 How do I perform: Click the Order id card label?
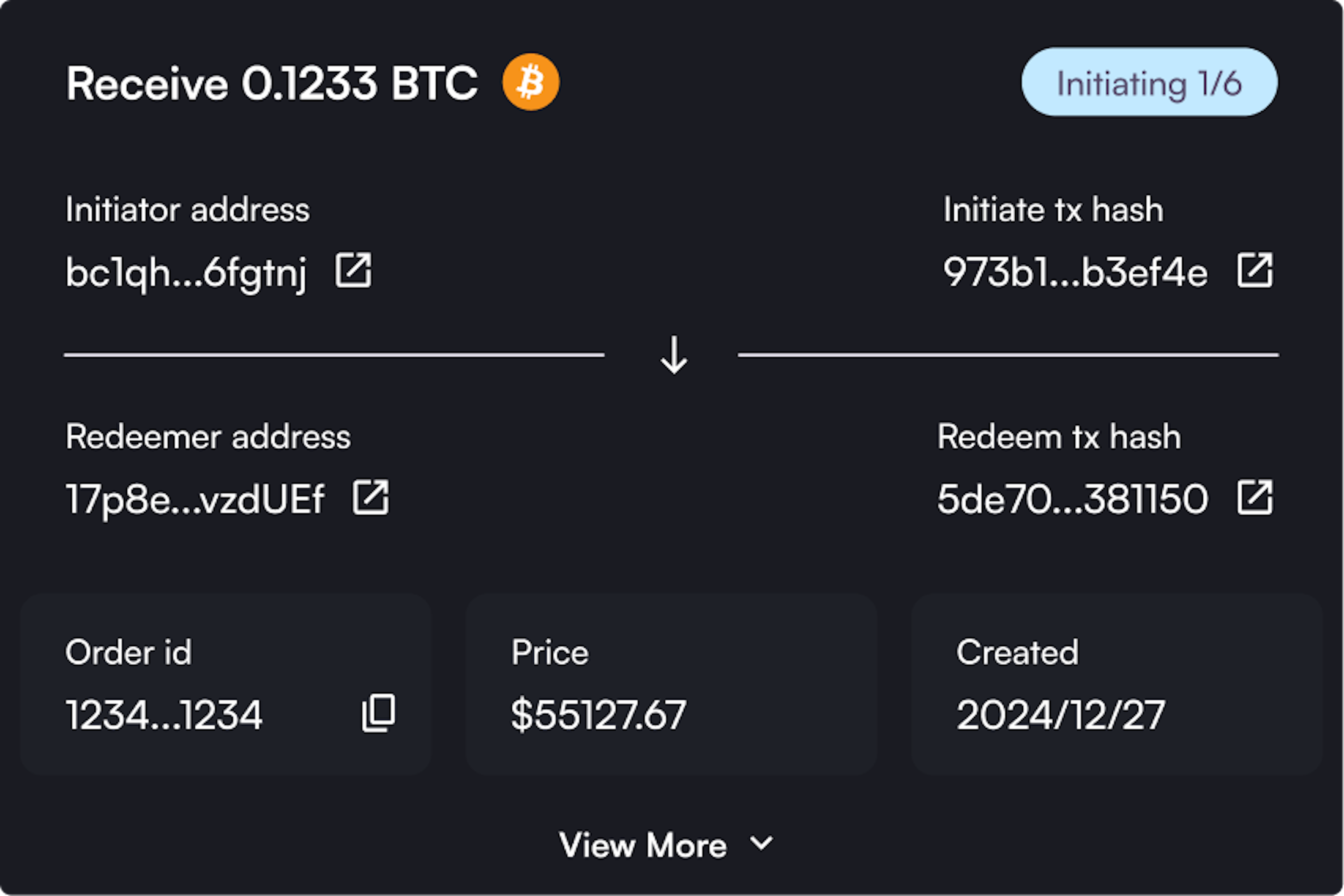pos(128,652)
